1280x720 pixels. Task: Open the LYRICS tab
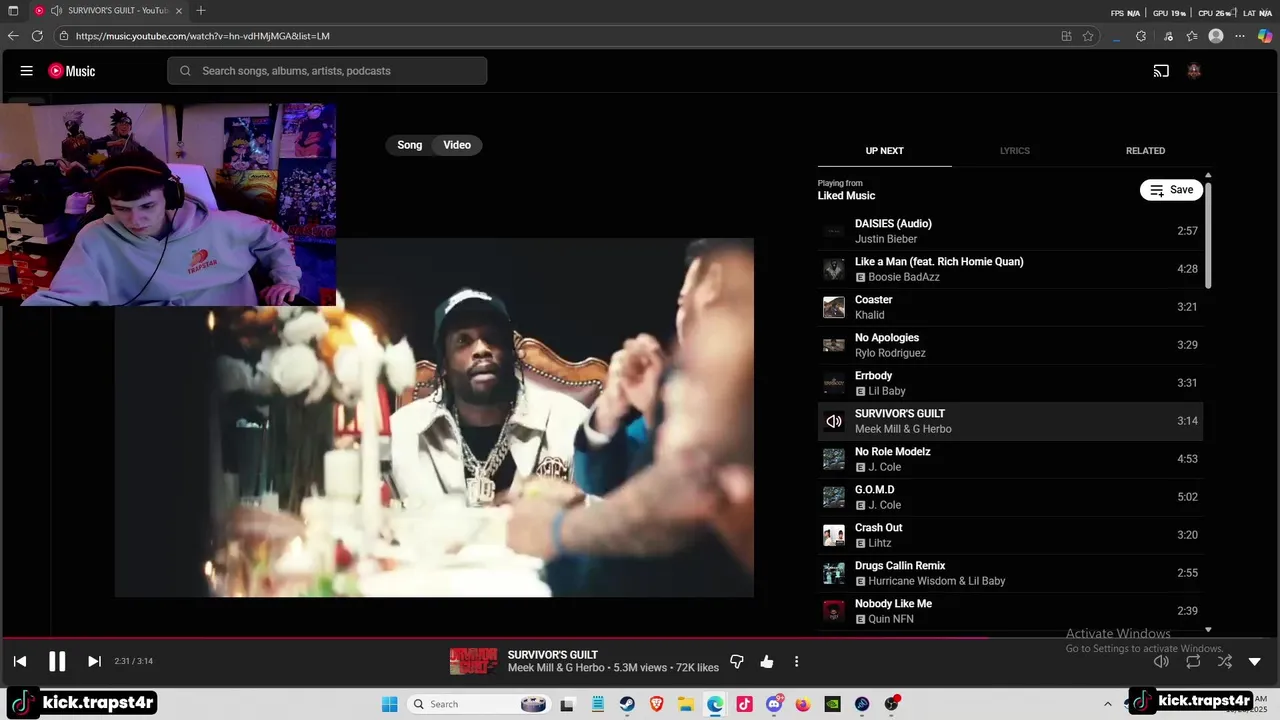[1014, 151]
